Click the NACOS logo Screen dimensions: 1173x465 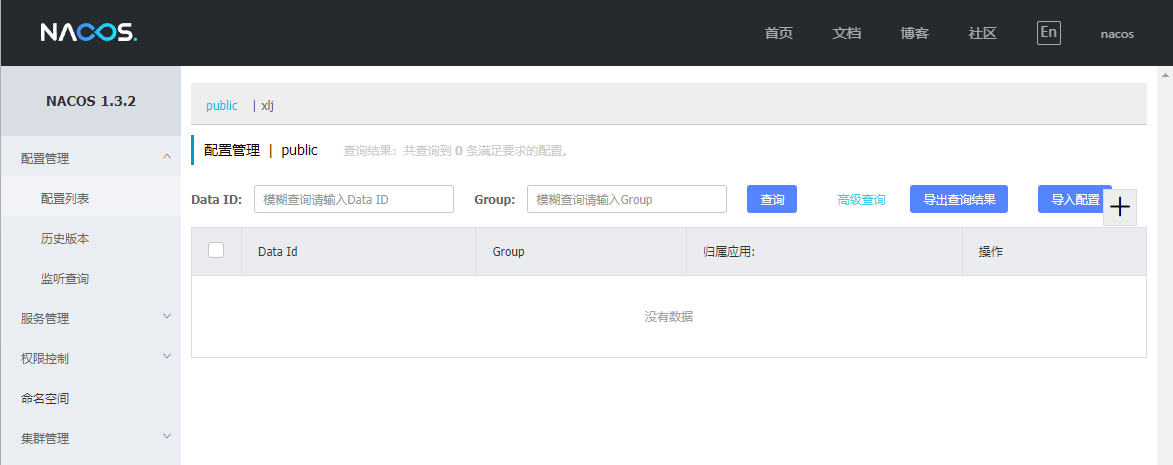88,33
